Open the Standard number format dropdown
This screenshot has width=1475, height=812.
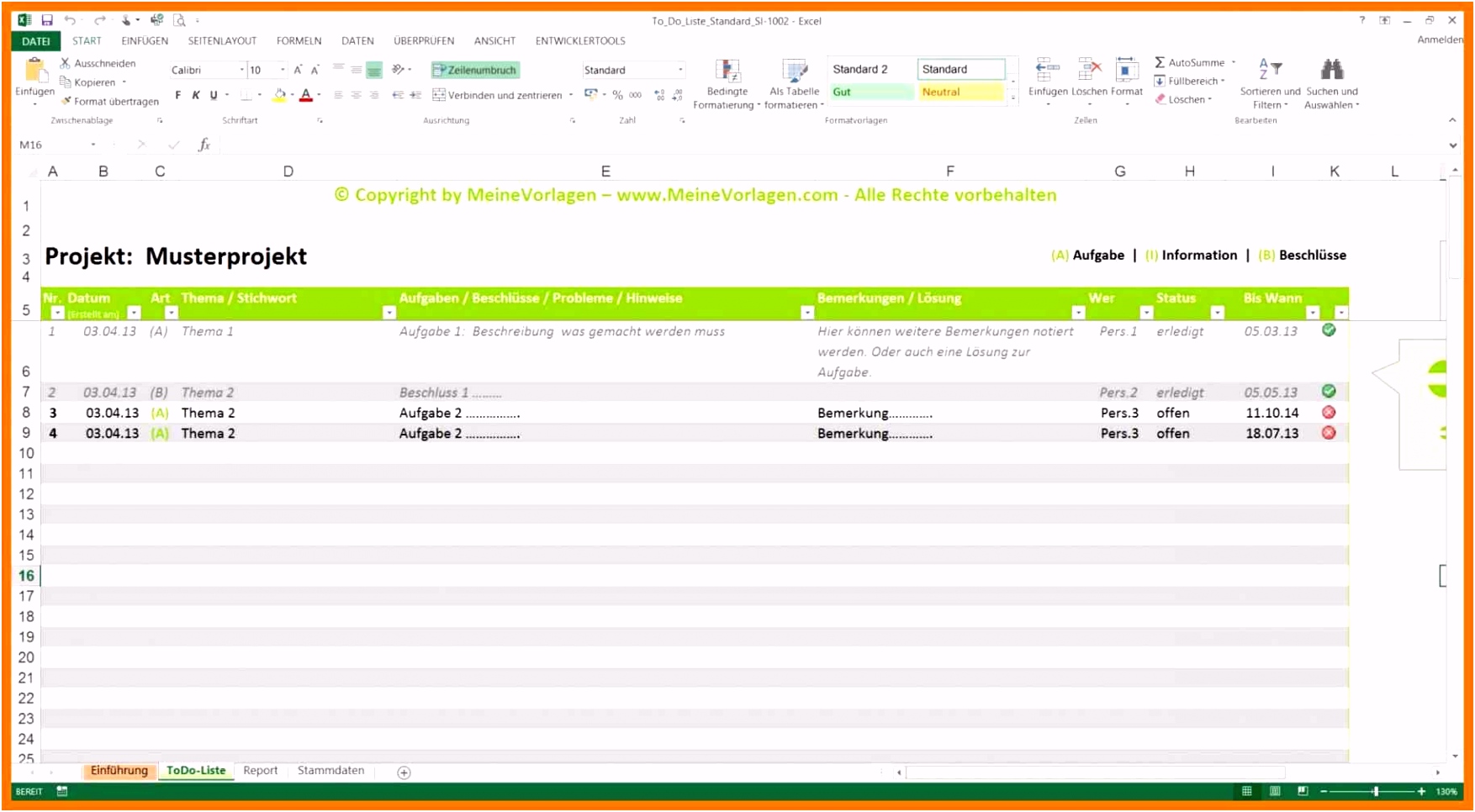(x=679, y=70)
